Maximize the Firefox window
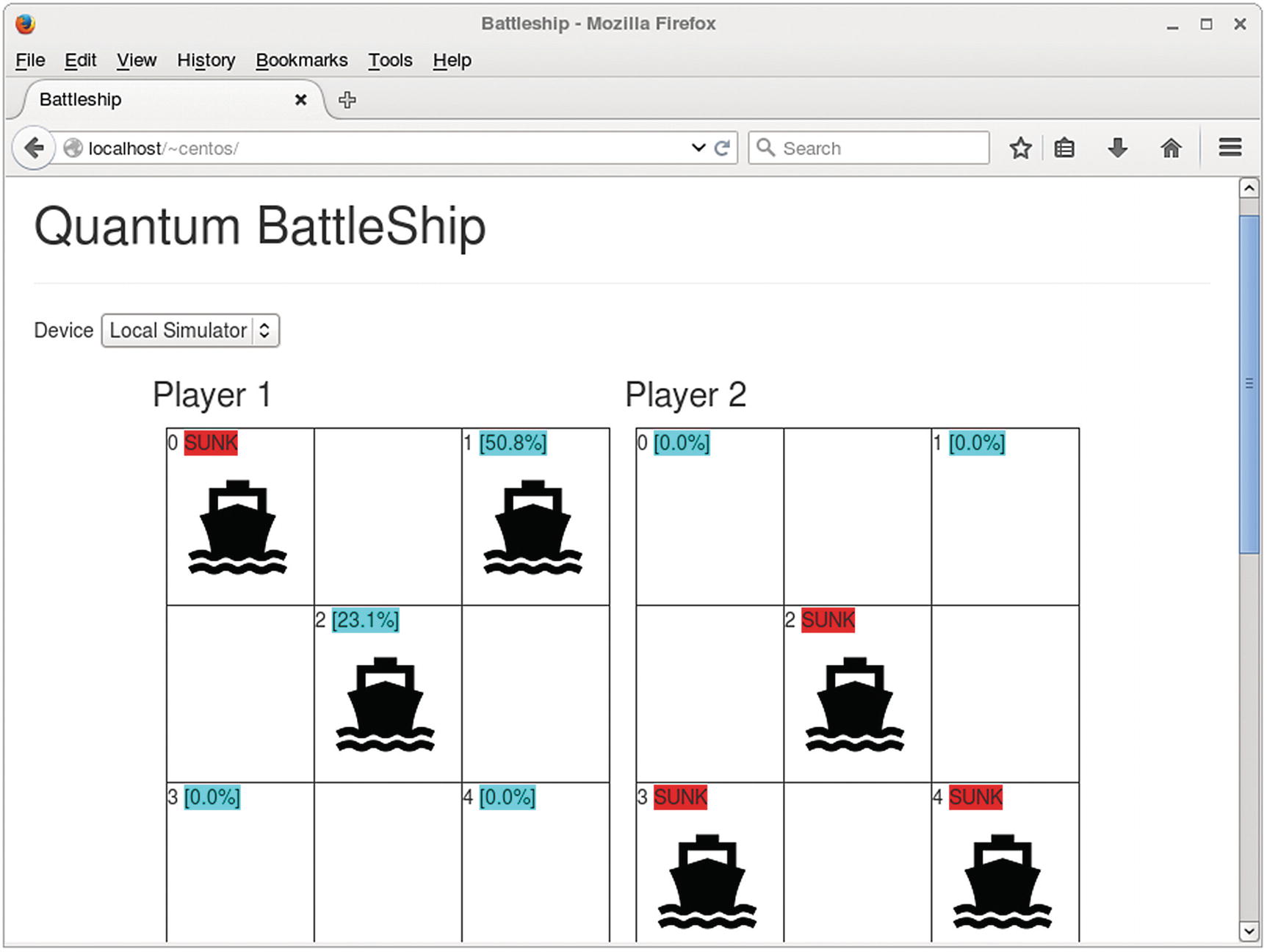Image resolution: width=1267 pixels, height=952 pixels. pos(1206,24)
